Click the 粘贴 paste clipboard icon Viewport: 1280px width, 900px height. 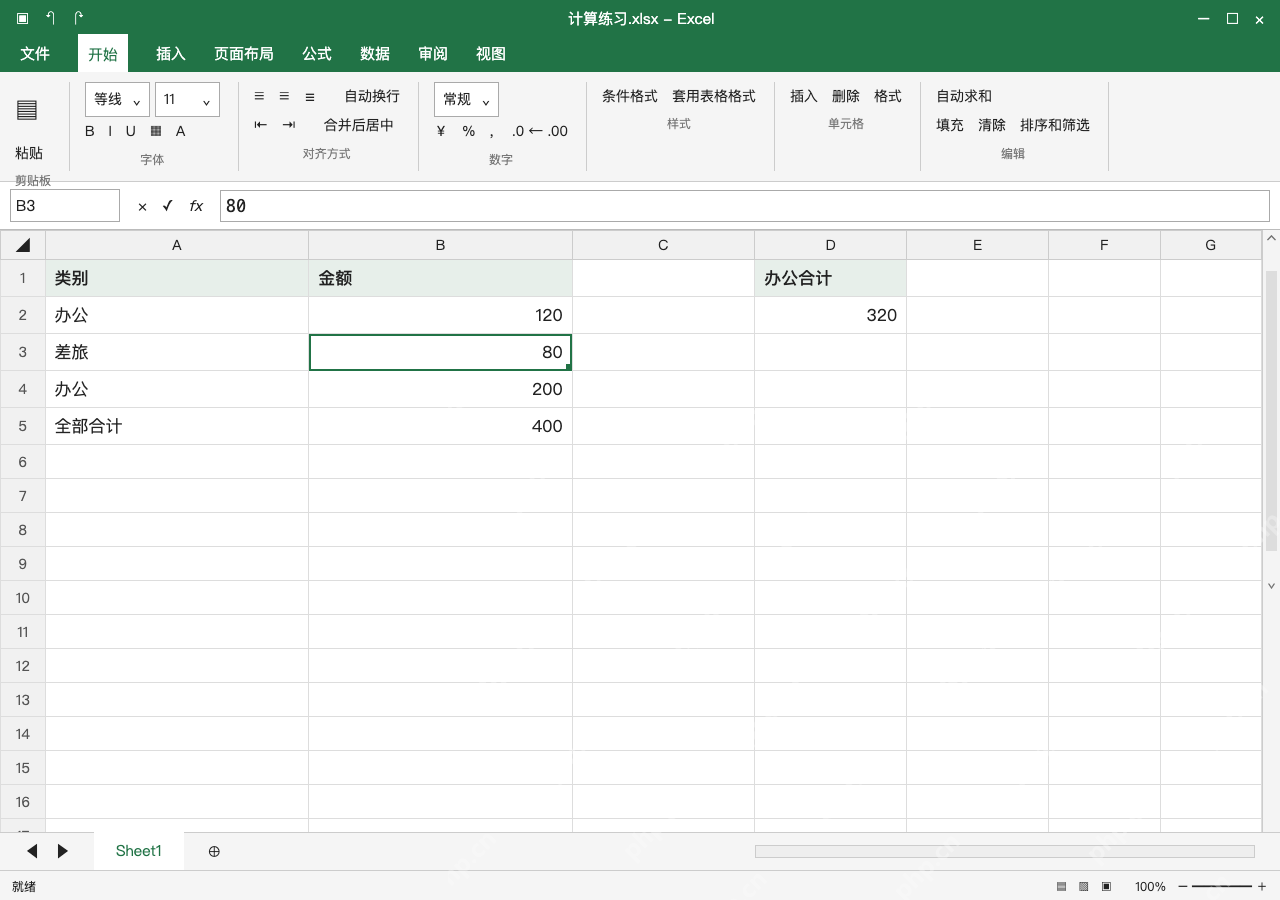click(28, 110)
